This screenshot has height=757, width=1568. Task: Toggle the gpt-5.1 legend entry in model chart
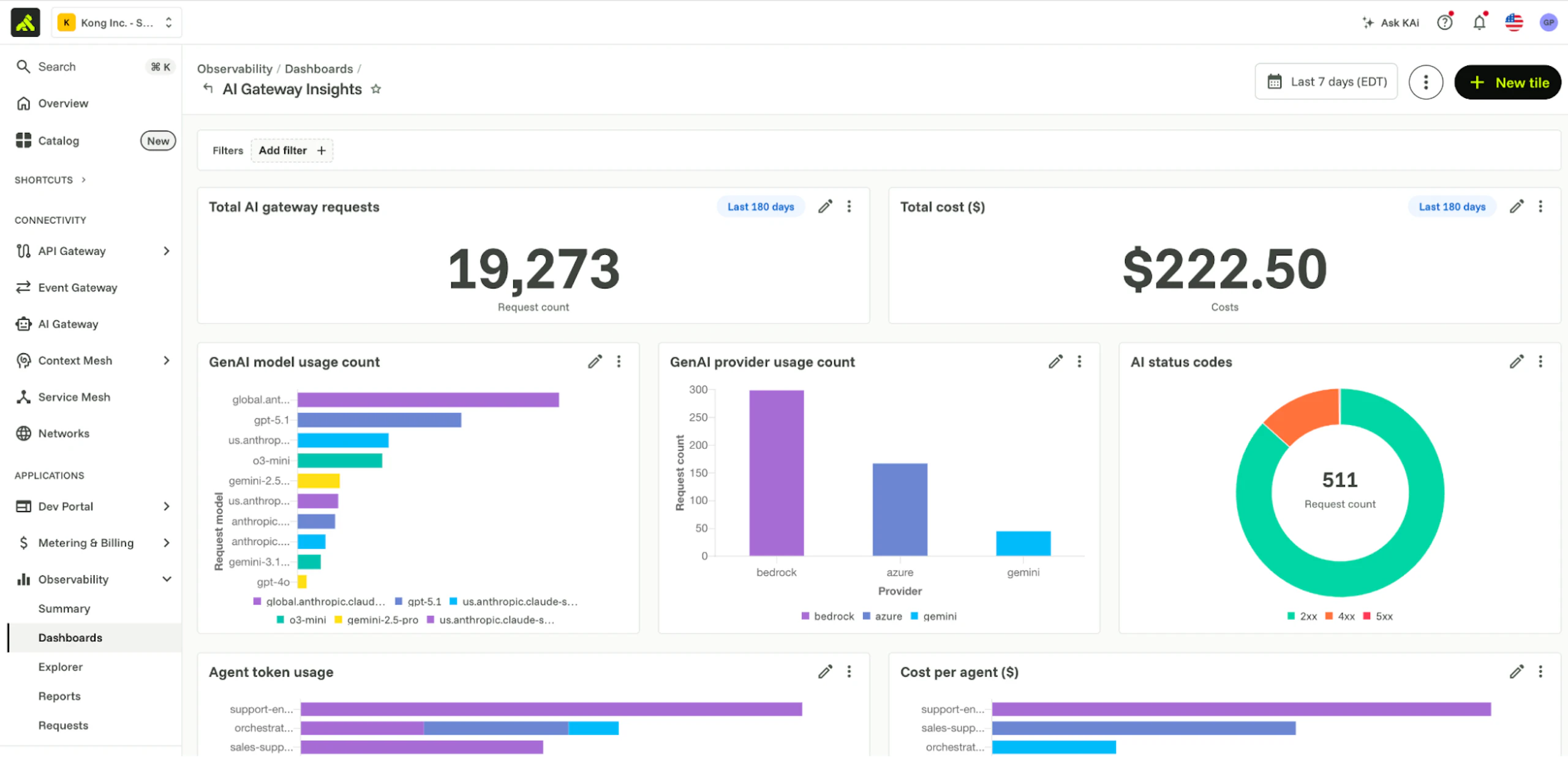click(418, 602)
